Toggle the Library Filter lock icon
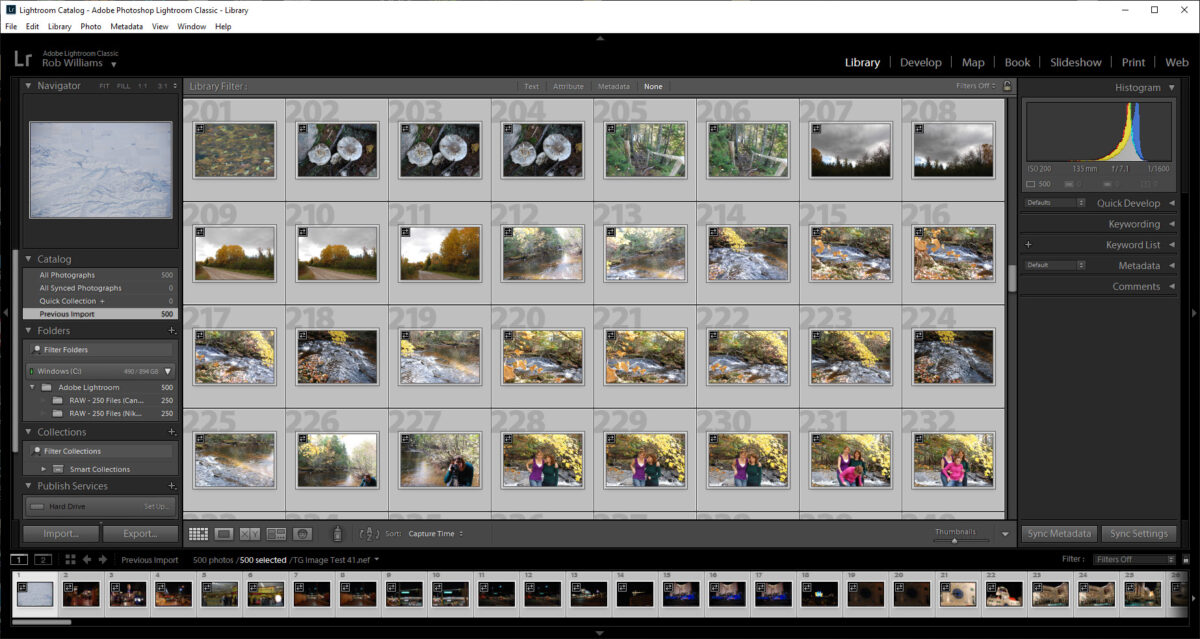This screenshot has width=1200, height=639. (1007, 87)
